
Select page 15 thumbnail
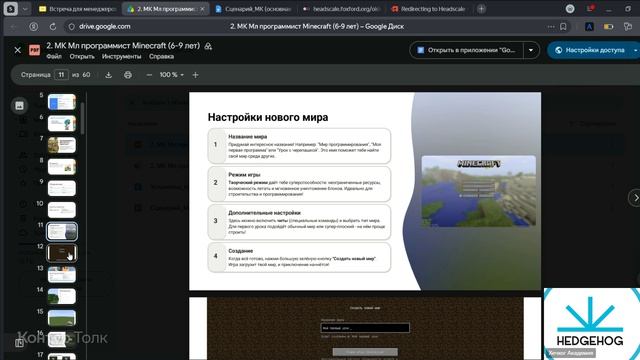[x=62, y=318]
